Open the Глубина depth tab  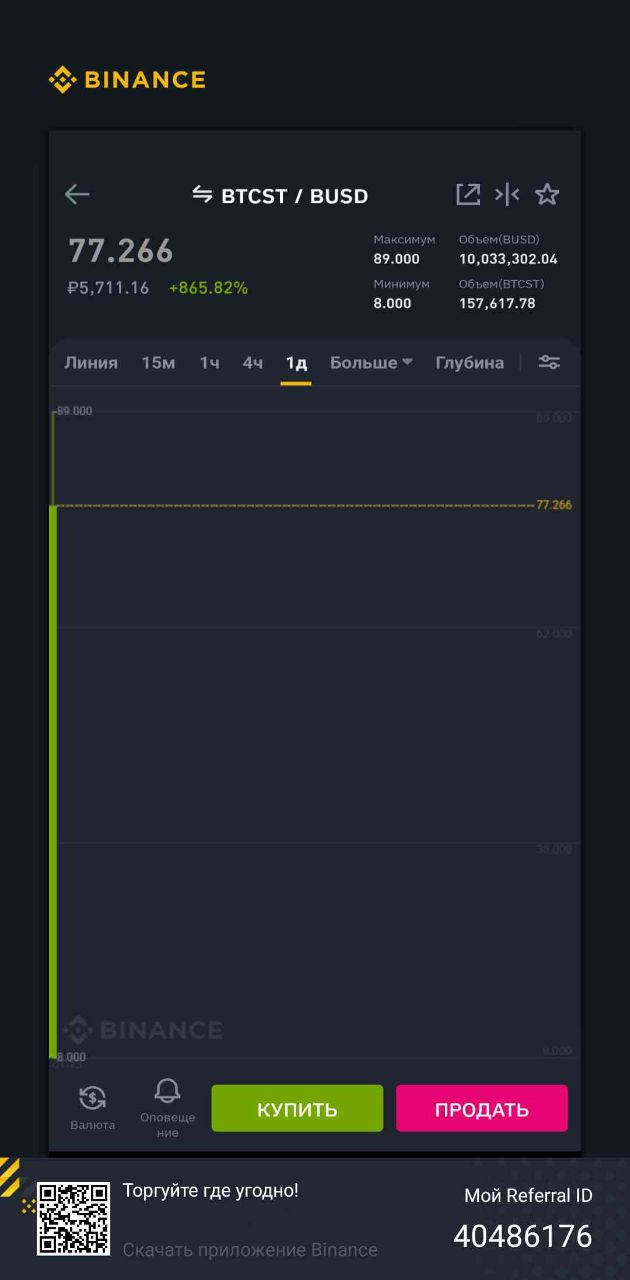click(469, 363)
